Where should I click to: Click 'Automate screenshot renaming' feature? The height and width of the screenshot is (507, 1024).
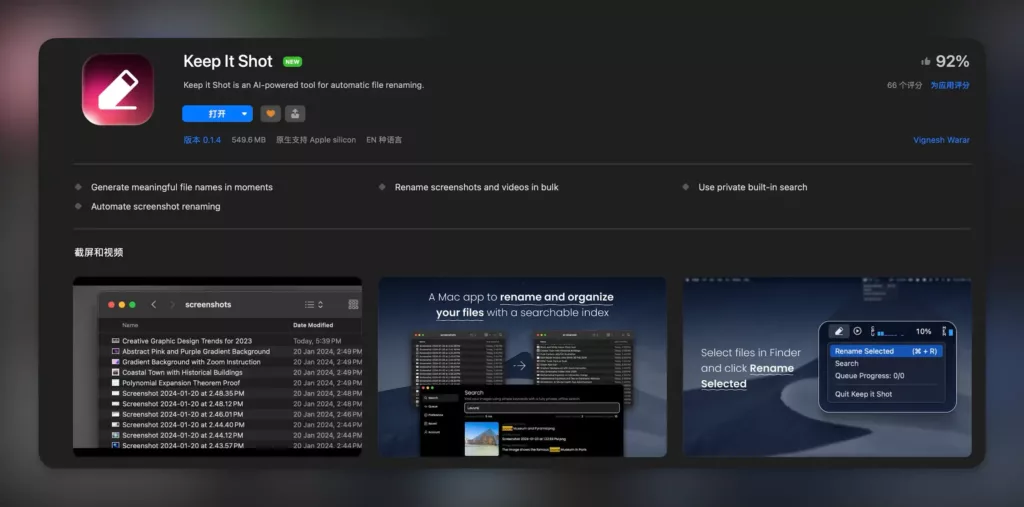click(x=155, y=206)
